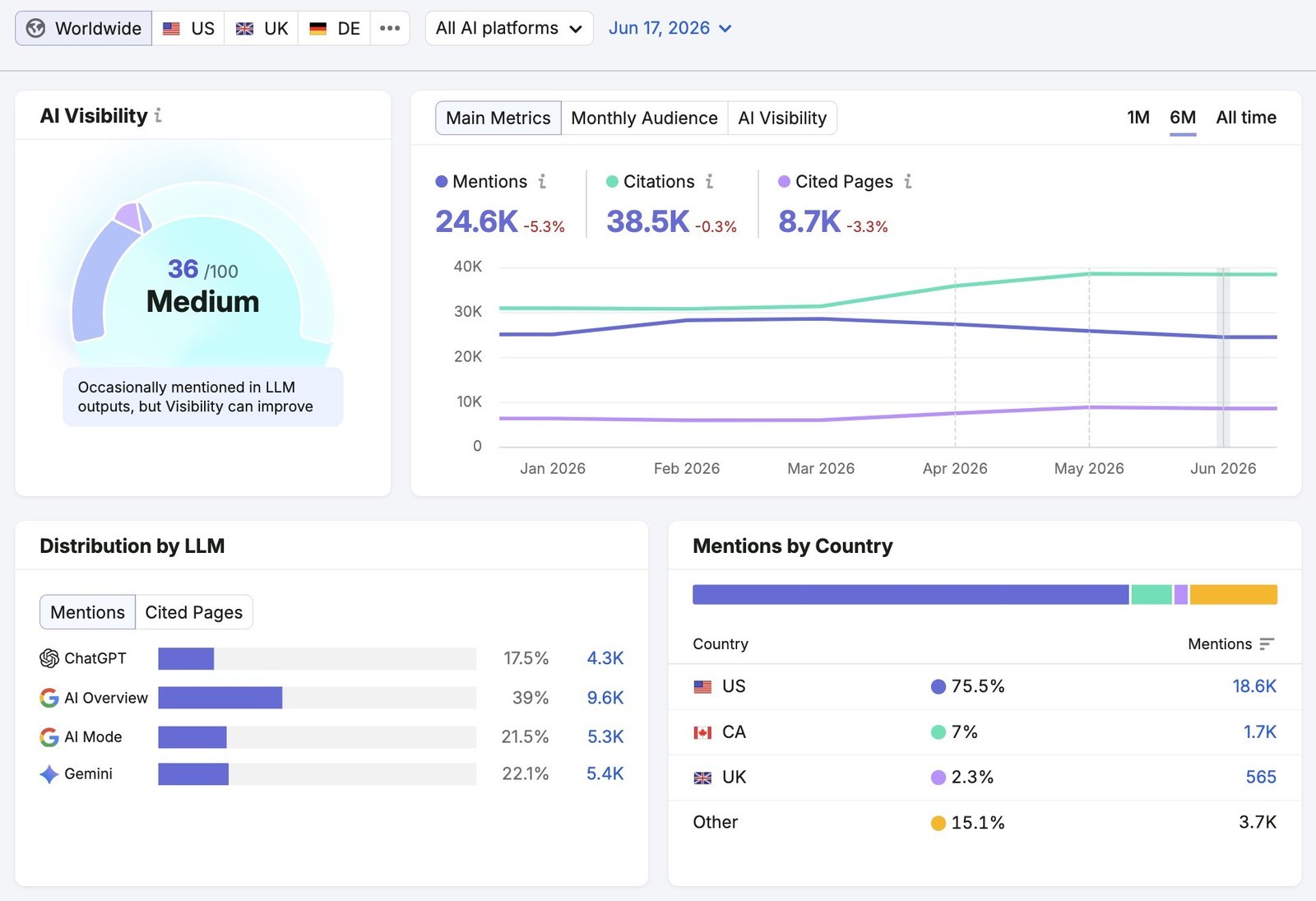
Task: Open the 5.3K AI Mode mentions link
Action: pyautogui.click(x=605, y=737)
